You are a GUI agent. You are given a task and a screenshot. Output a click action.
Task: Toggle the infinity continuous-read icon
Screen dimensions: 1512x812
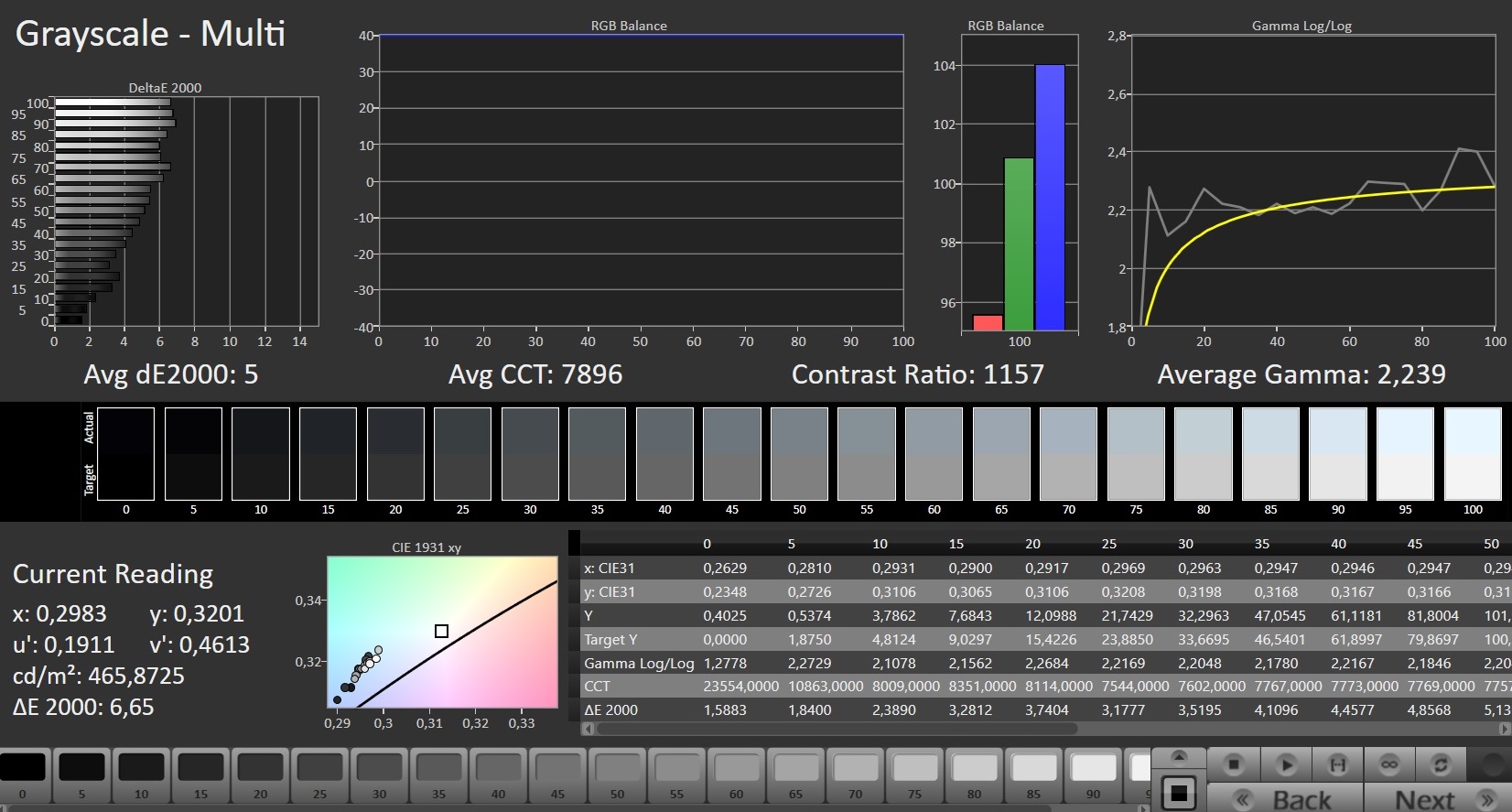coord(1388,764)
